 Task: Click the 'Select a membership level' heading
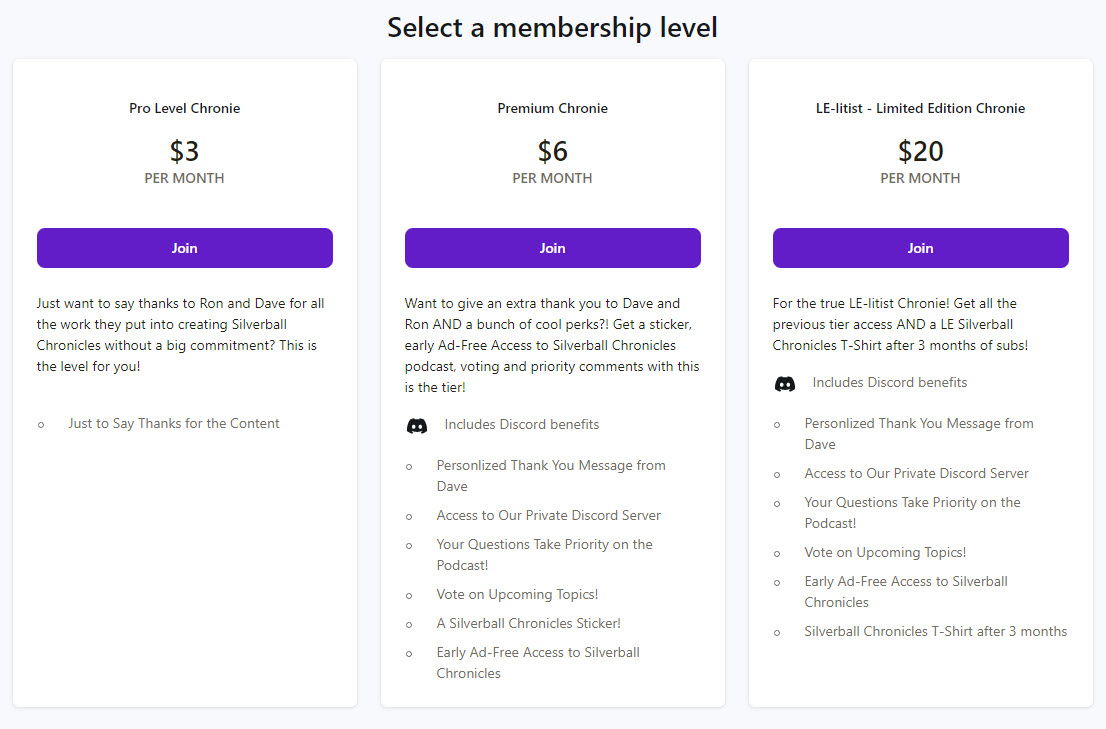[x=552, y=28]
